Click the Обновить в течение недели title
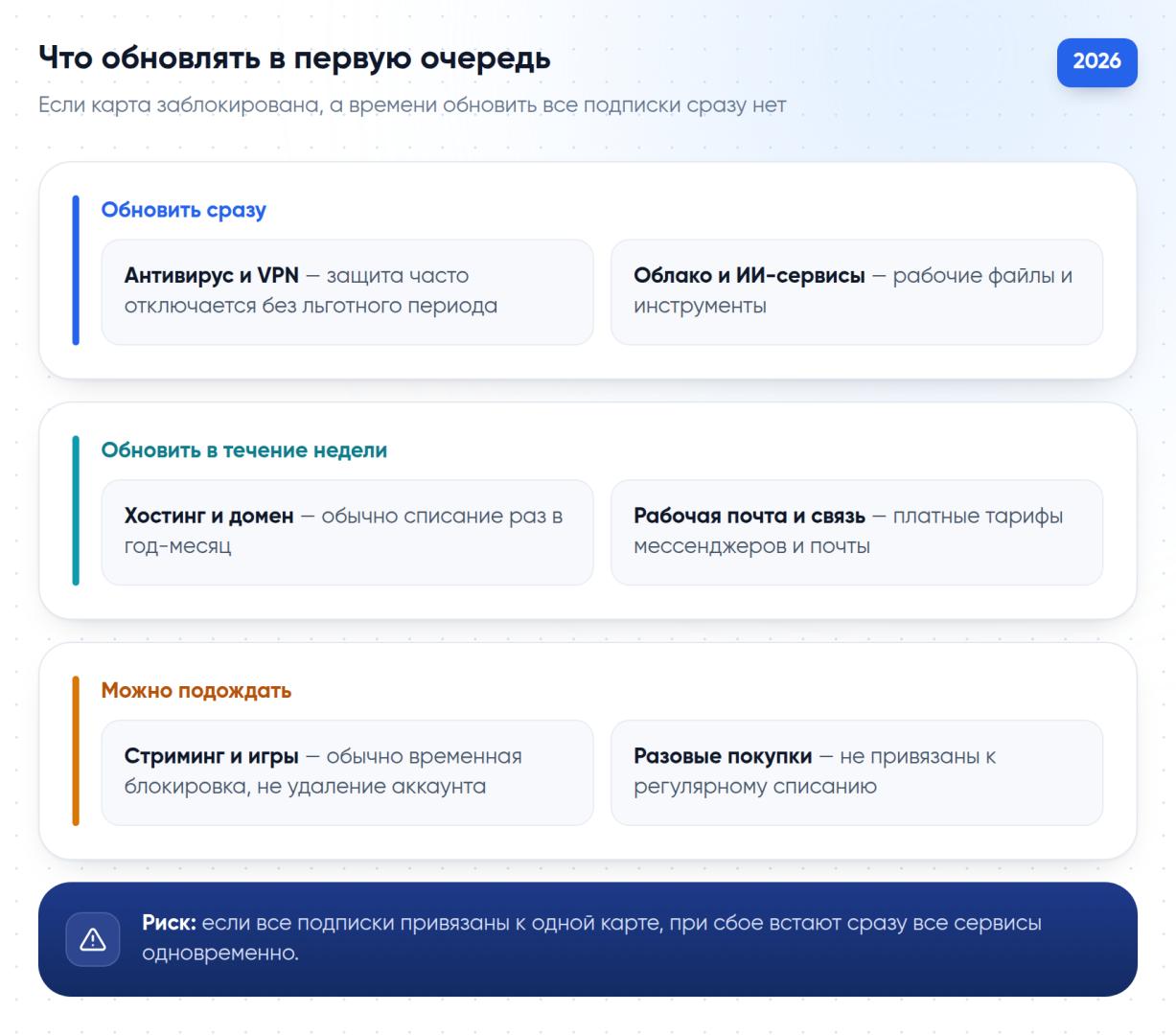 244,450
